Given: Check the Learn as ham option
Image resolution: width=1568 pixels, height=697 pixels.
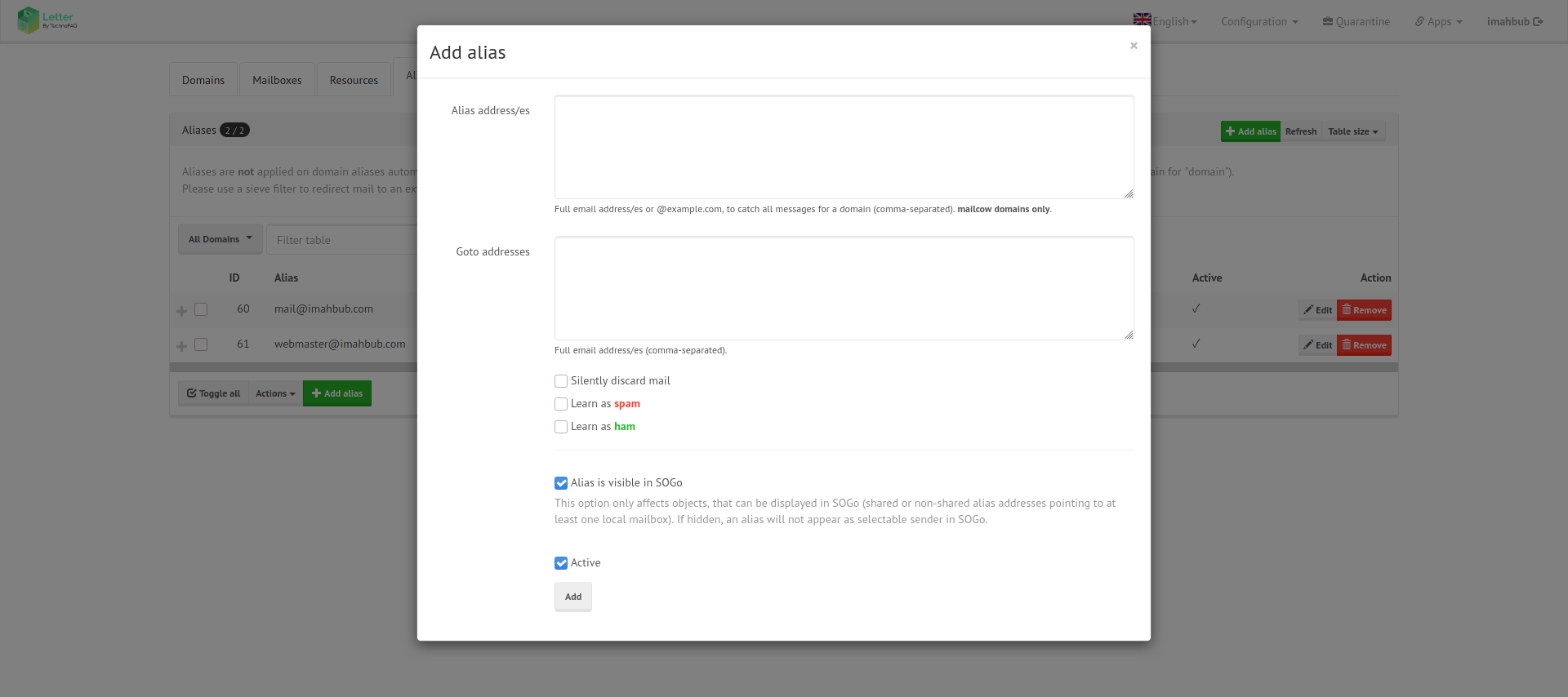Looking at the screenshot, I should 561,427.
